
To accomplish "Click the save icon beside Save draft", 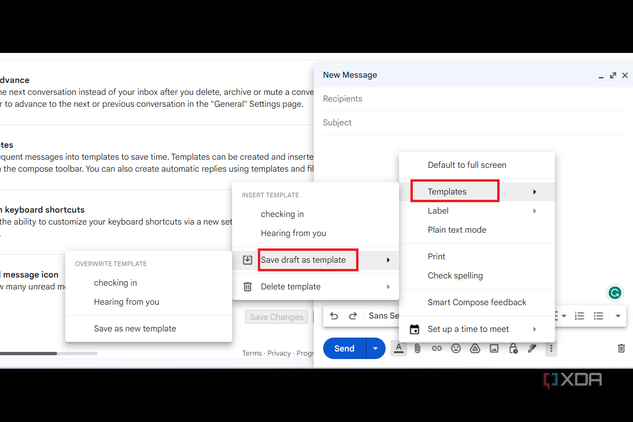I will pos(247,260).
